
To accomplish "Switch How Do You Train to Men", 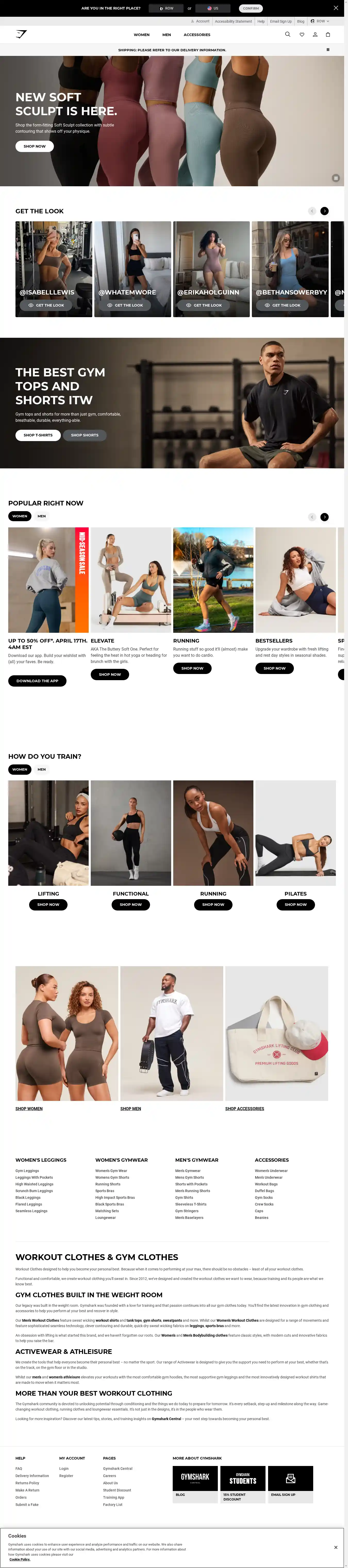I will pyautogui.click(x=42, y=769).
